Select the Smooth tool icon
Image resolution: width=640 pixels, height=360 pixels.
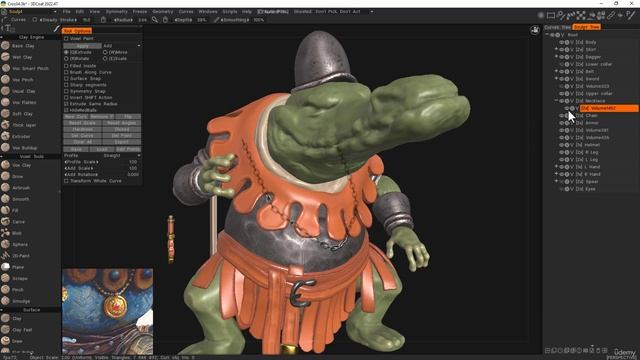tap(5, 199)
